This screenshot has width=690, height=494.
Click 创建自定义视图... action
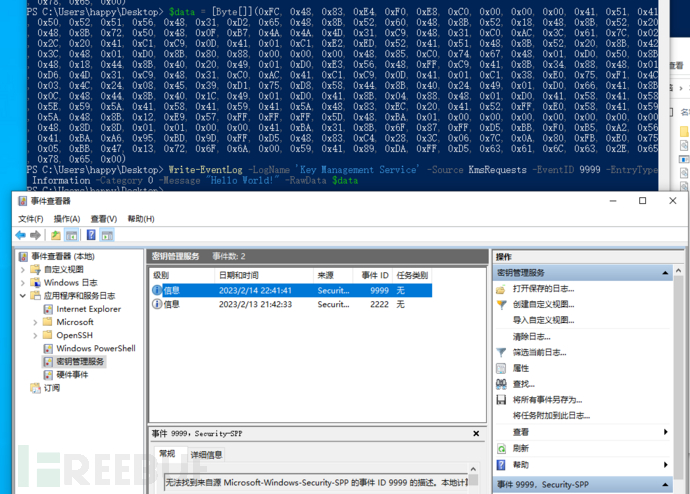tap(543, 304)
